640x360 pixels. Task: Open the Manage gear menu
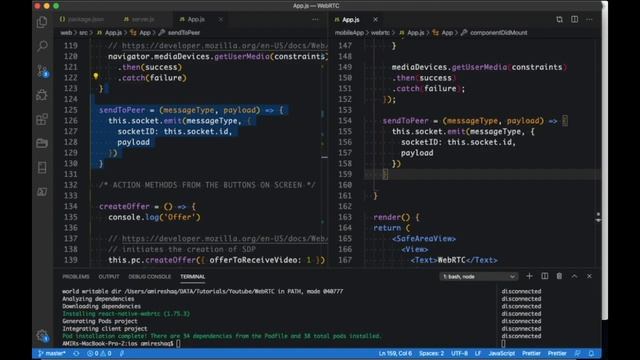pos(42,336)
